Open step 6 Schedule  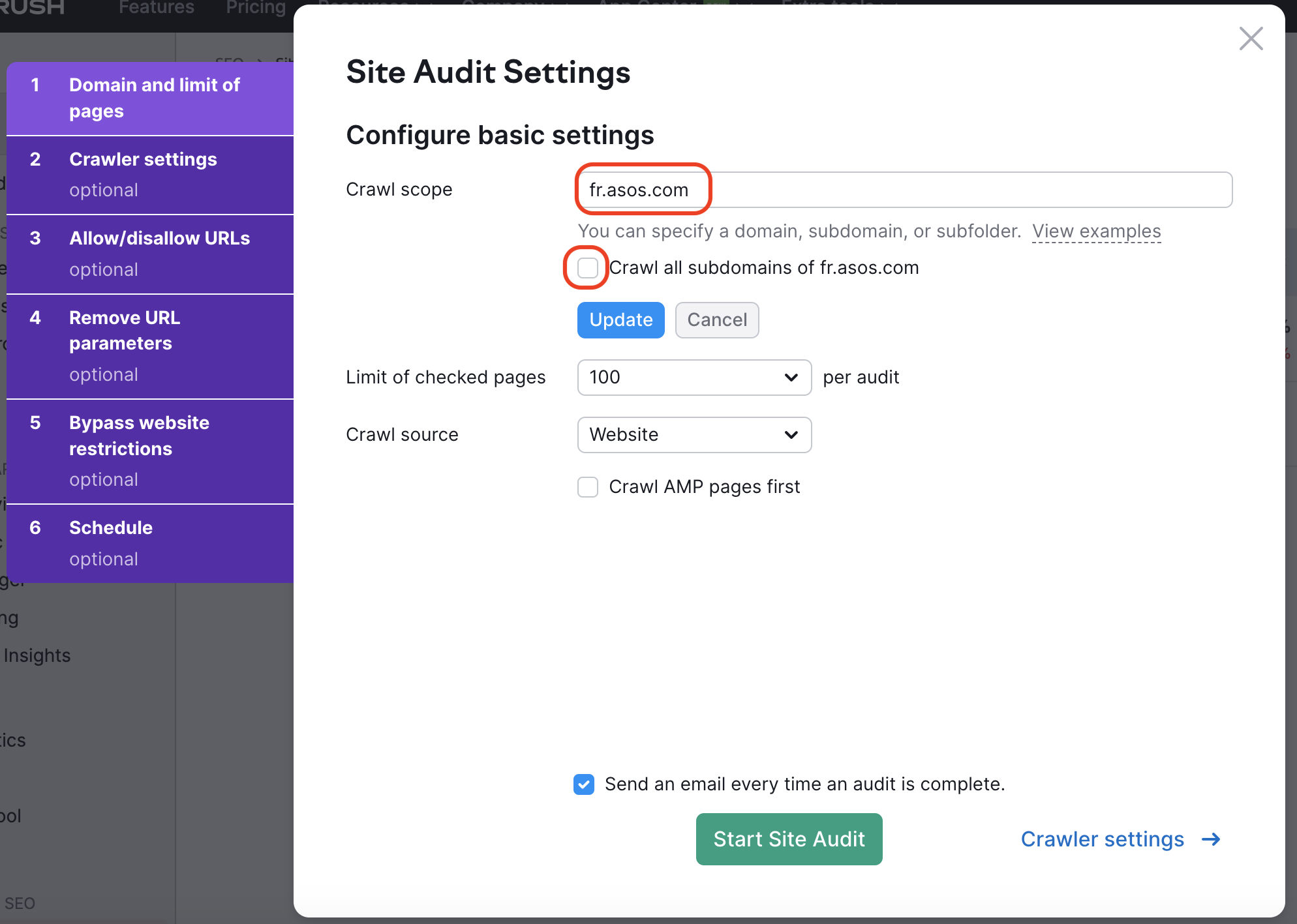(x=111, y=542)
